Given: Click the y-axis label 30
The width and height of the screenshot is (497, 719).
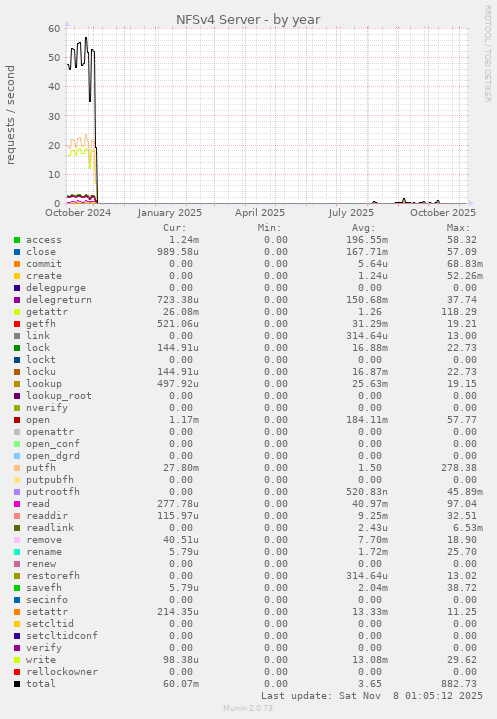Looking at the screenshot, I should point(54,116).
